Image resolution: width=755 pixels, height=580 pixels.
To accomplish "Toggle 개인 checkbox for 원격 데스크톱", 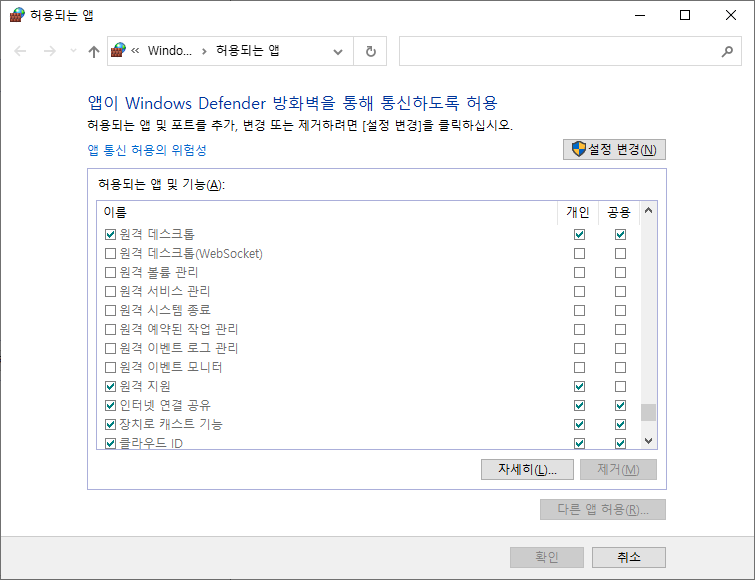I will pyautogui.click(x=579, y=234).
